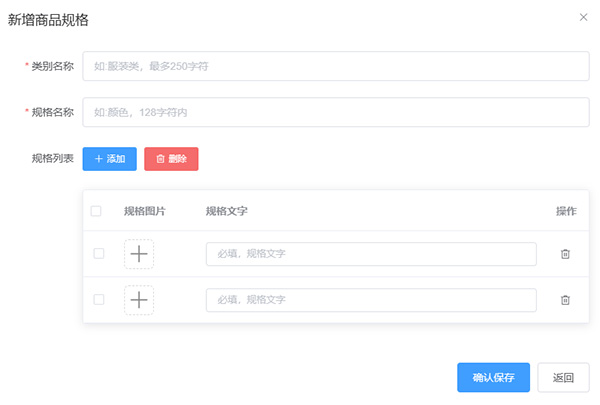The height and width of the screenshot is (405, 600).
Task: Click the 操作 column header
Action: [x=566, y=211]
